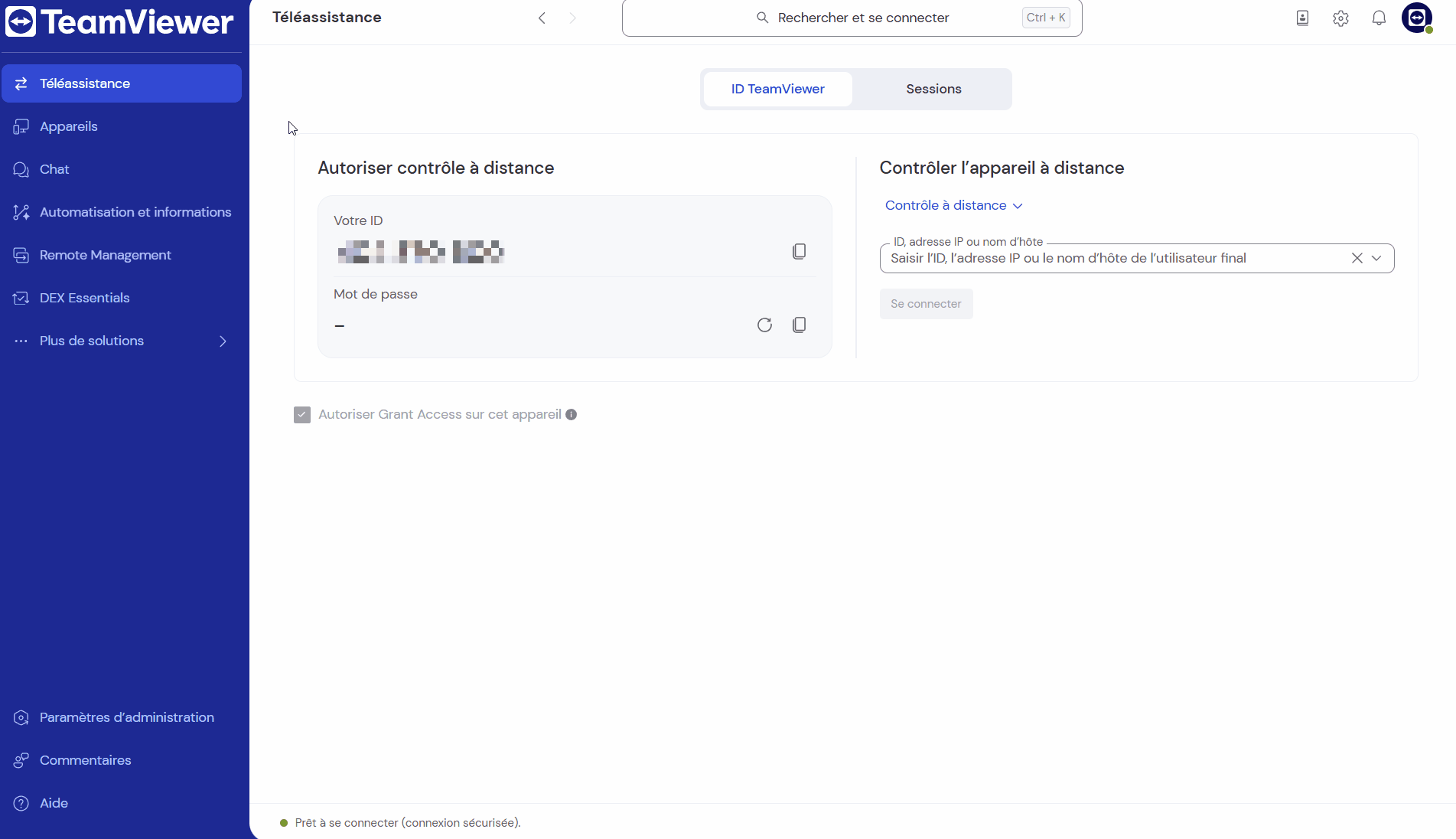The width and height of the screenshot is (1456, 839).
Task: Open the user profile avatar
Action: [1416, 18]
